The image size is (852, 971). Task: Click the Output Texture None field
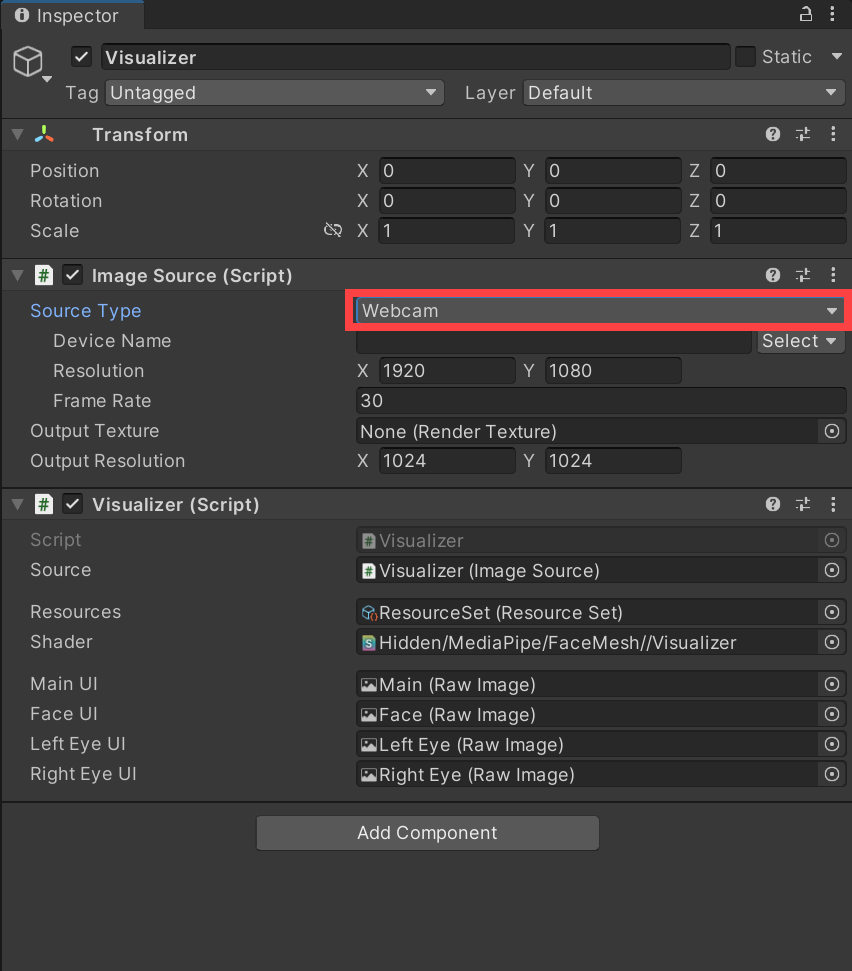point(587,431)
